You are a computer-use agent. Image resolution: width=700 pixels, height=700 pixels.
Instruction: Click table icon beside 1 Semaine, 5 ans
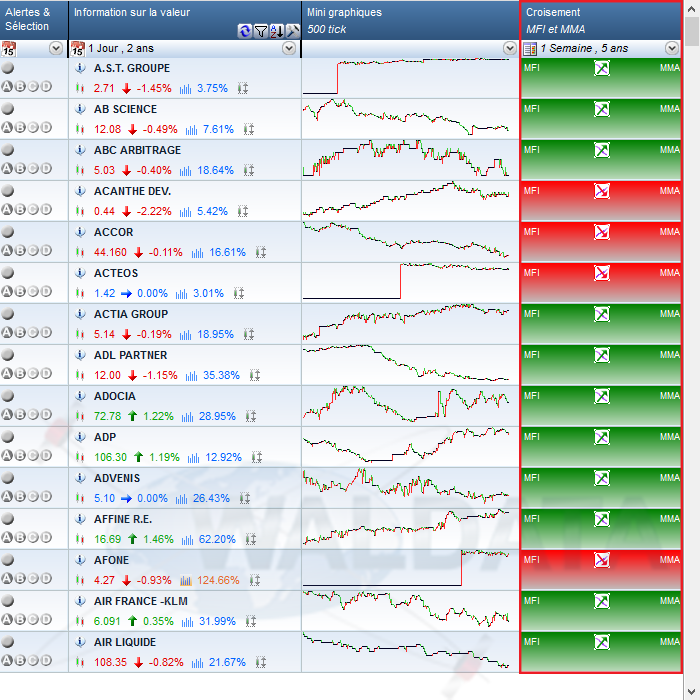tap(530, 49)
